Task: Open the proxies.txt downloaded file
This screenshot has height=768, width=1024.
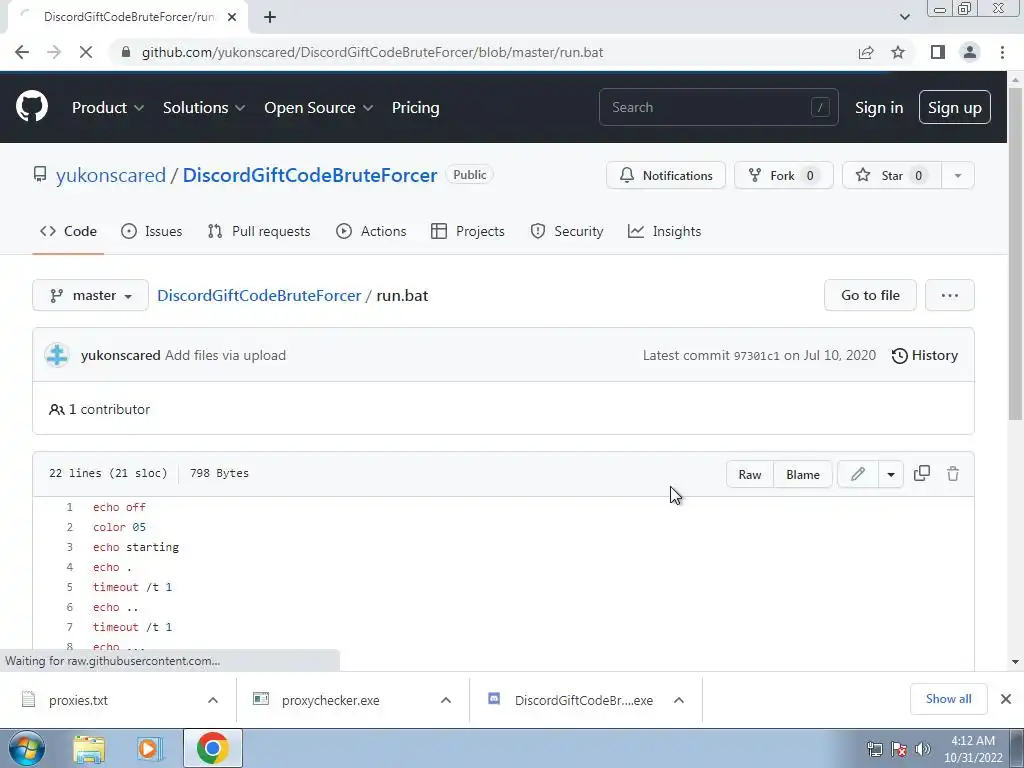Action: click(78, 700)
